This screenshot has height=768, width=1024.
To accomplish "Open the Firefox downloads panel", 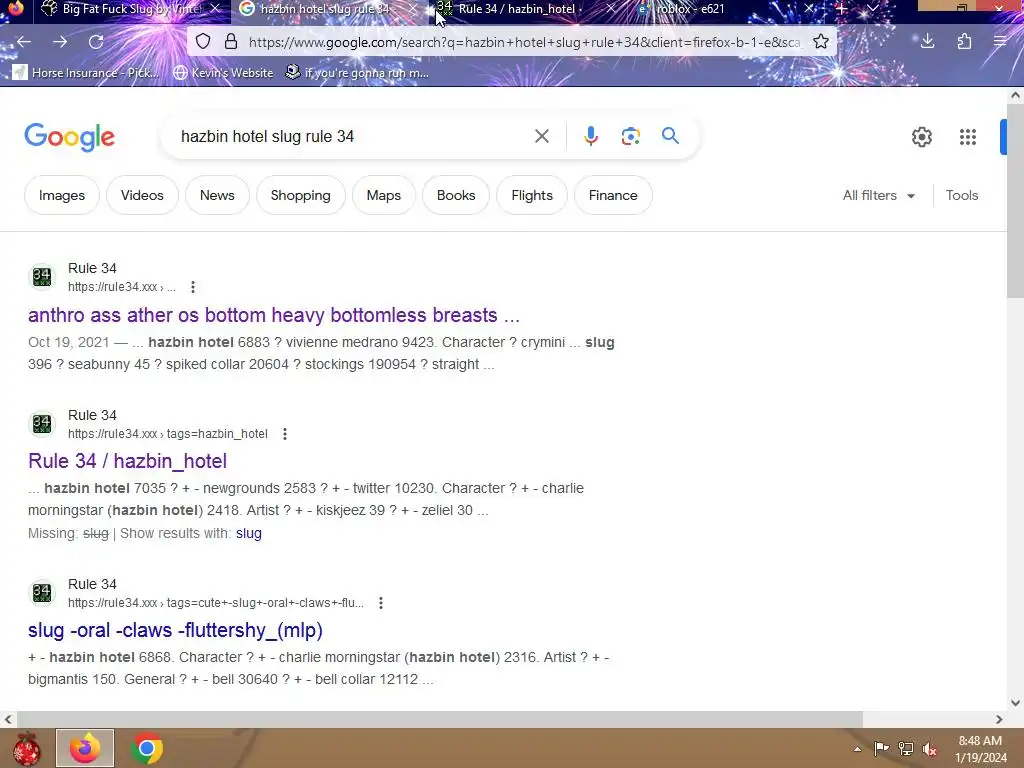I will 927,42.
